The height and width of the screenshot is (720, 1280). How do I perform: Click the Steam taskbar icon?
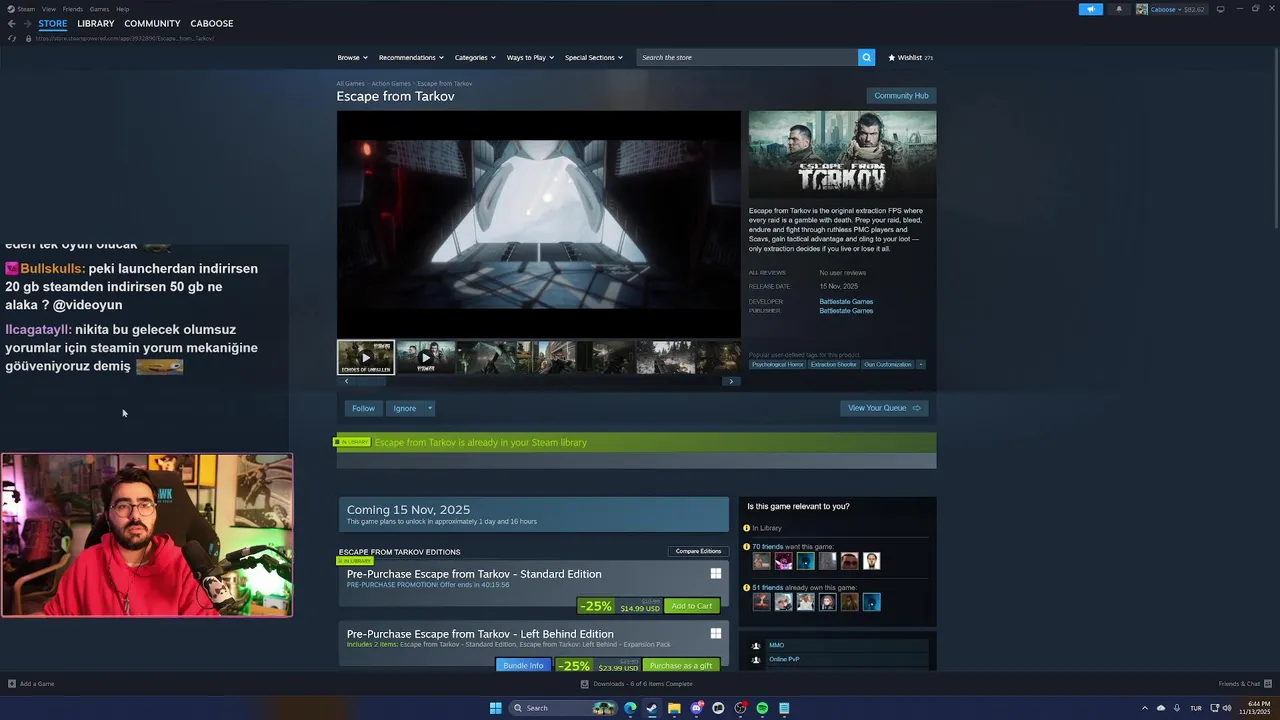pos(652,708)
